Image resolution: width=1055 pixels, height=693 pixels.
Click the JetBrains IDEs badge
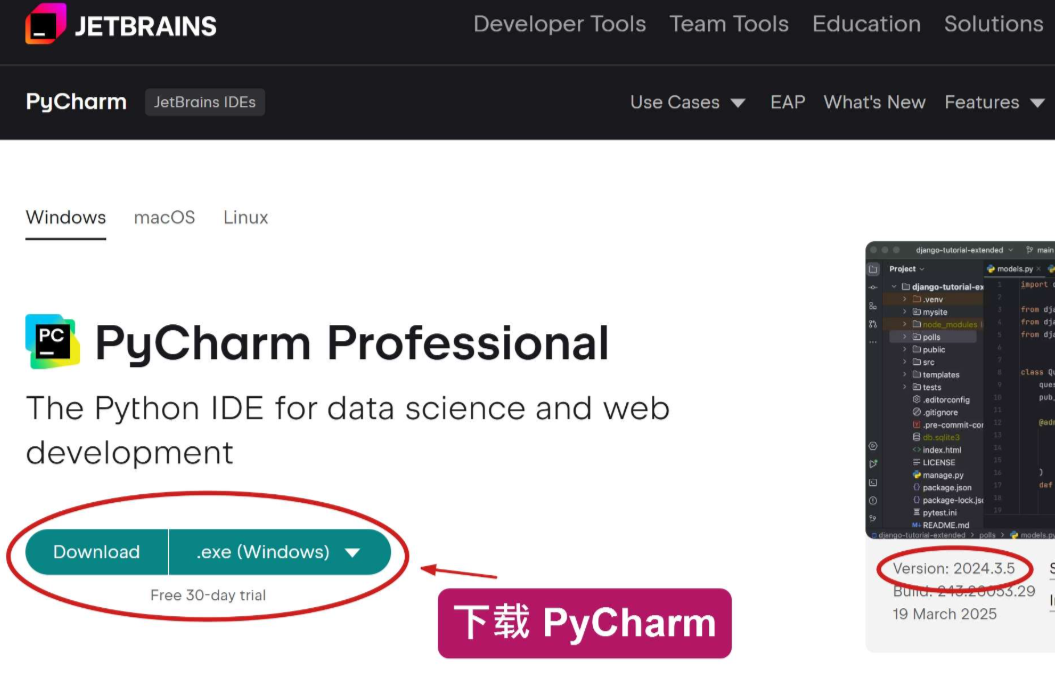205,102
